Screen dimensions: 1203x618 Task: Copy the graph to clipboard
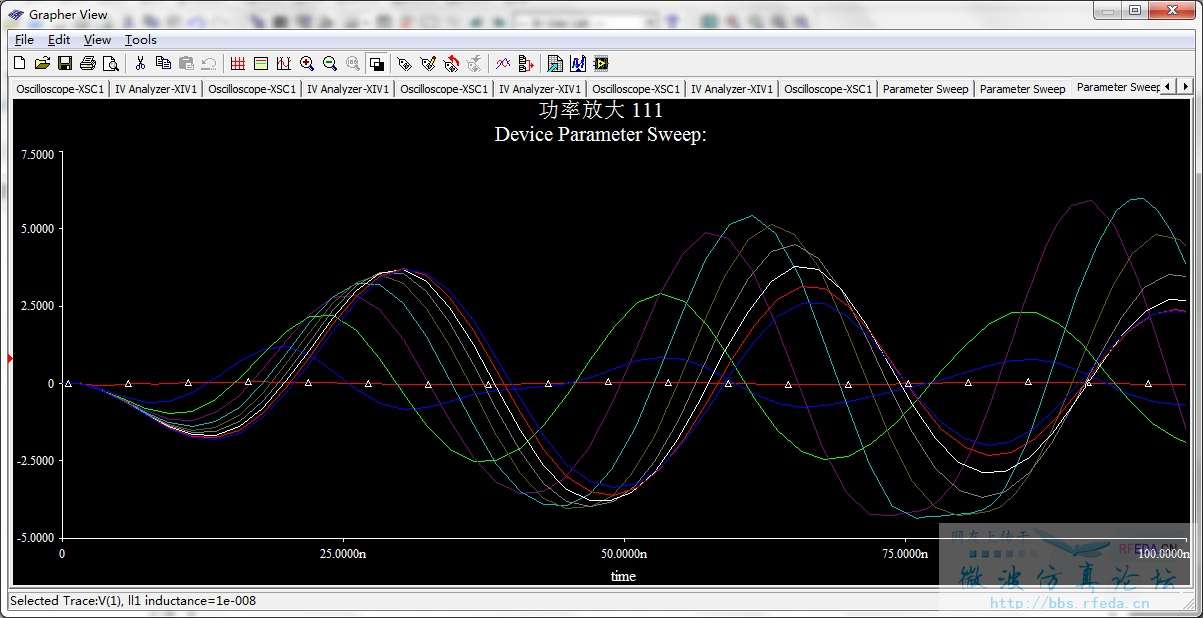tap(163, 63)
